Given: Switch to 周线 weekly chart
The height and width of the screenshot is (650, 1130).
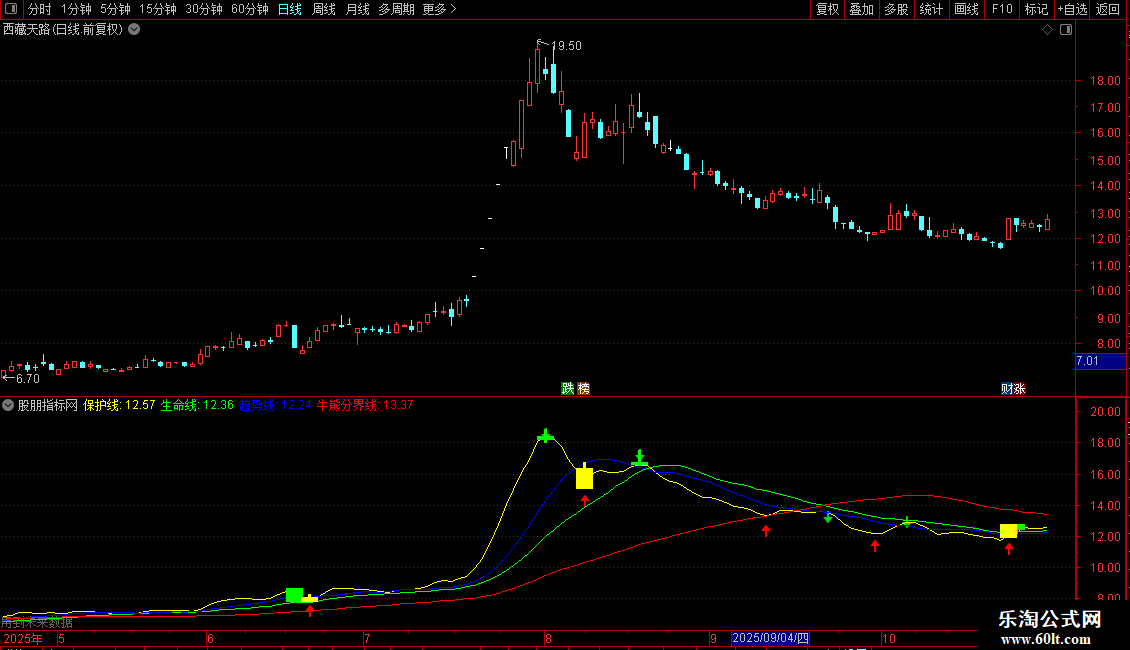Looking at the screenshot, I should coord(324,9).
